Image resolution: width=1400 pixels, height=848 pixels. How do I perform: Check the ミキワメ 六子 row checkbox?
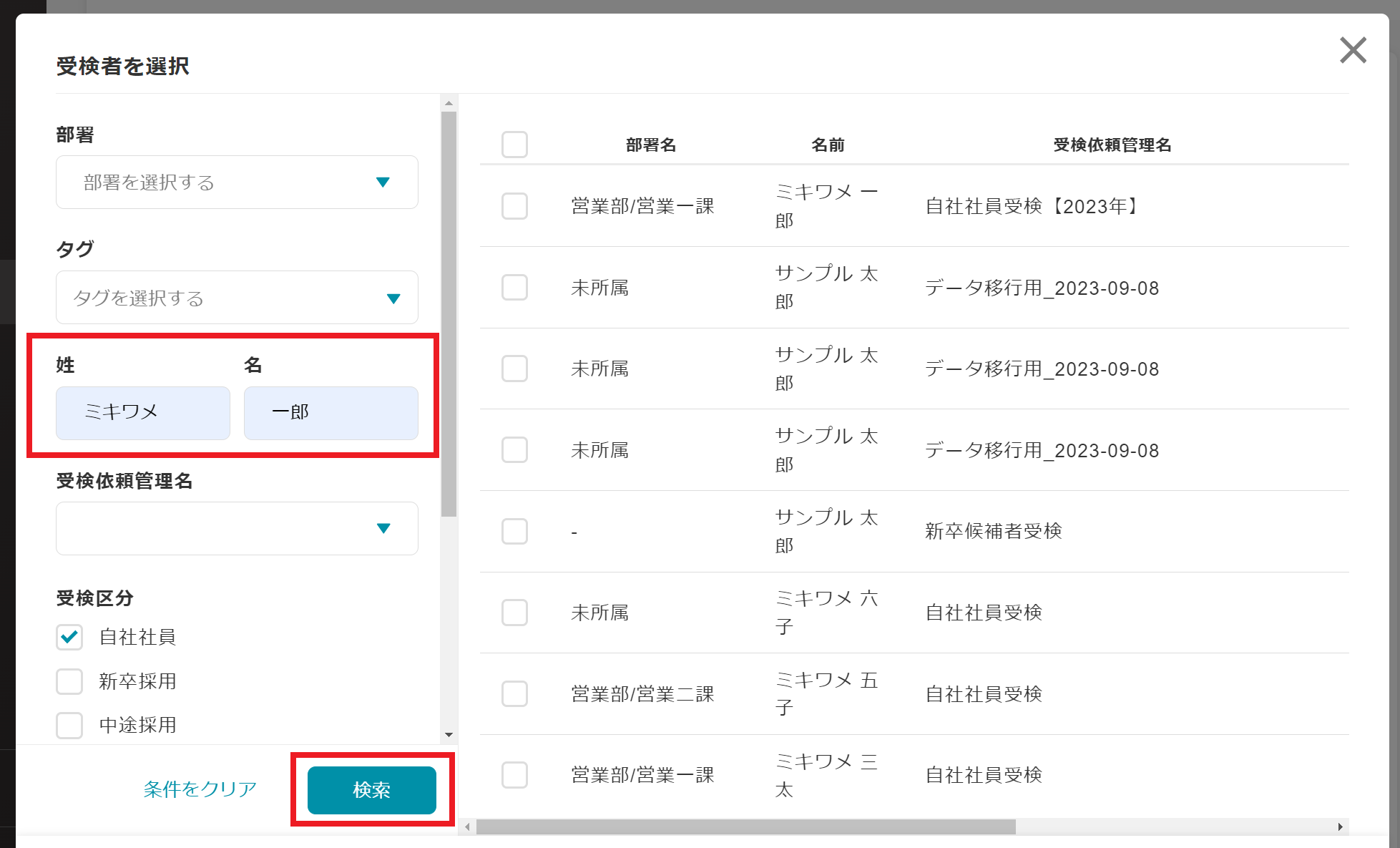514,612
